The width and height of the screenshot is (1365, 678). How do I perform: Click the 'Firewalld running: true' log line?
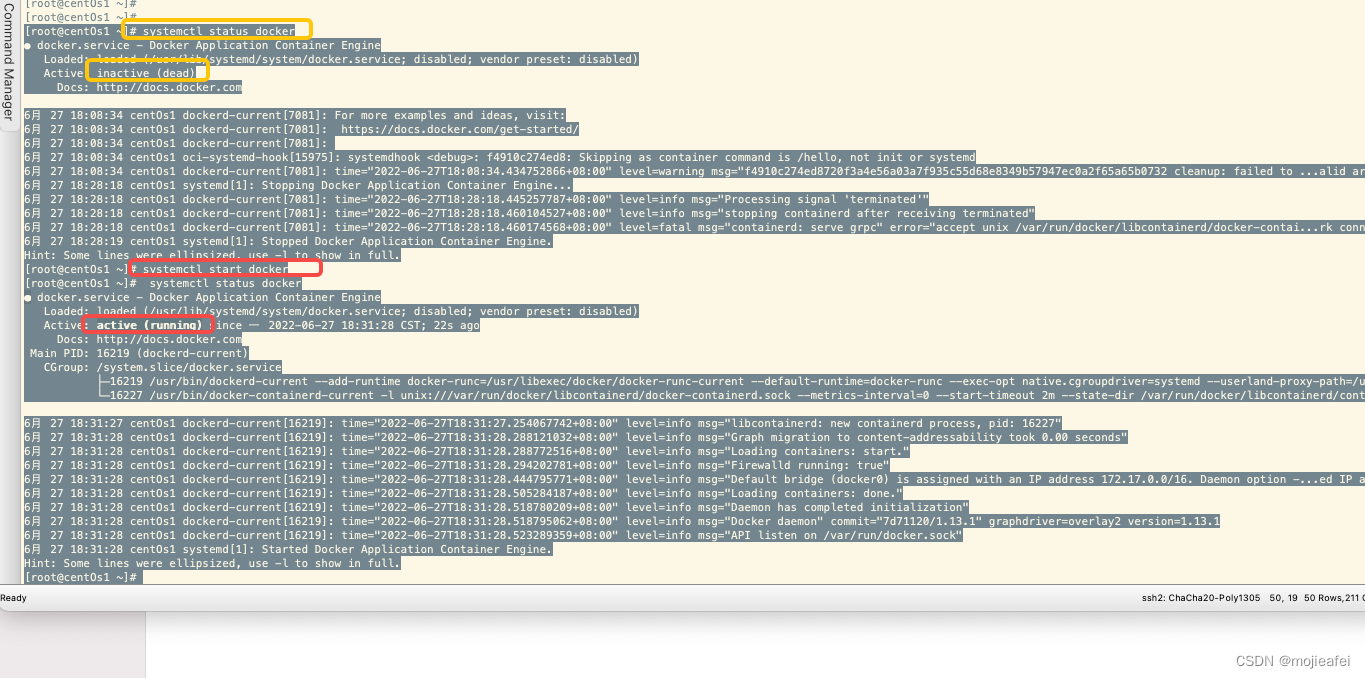456,465
